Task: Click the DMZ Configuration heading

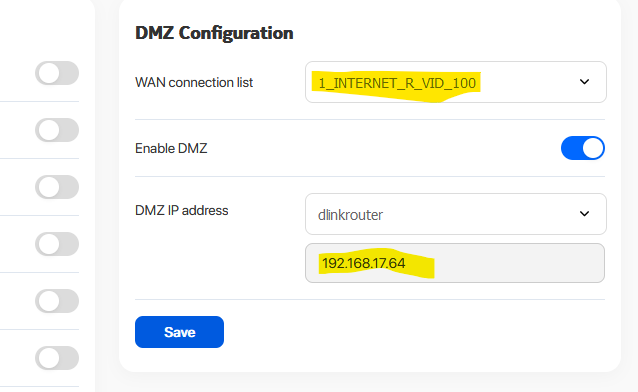Action: click(214, 33)
